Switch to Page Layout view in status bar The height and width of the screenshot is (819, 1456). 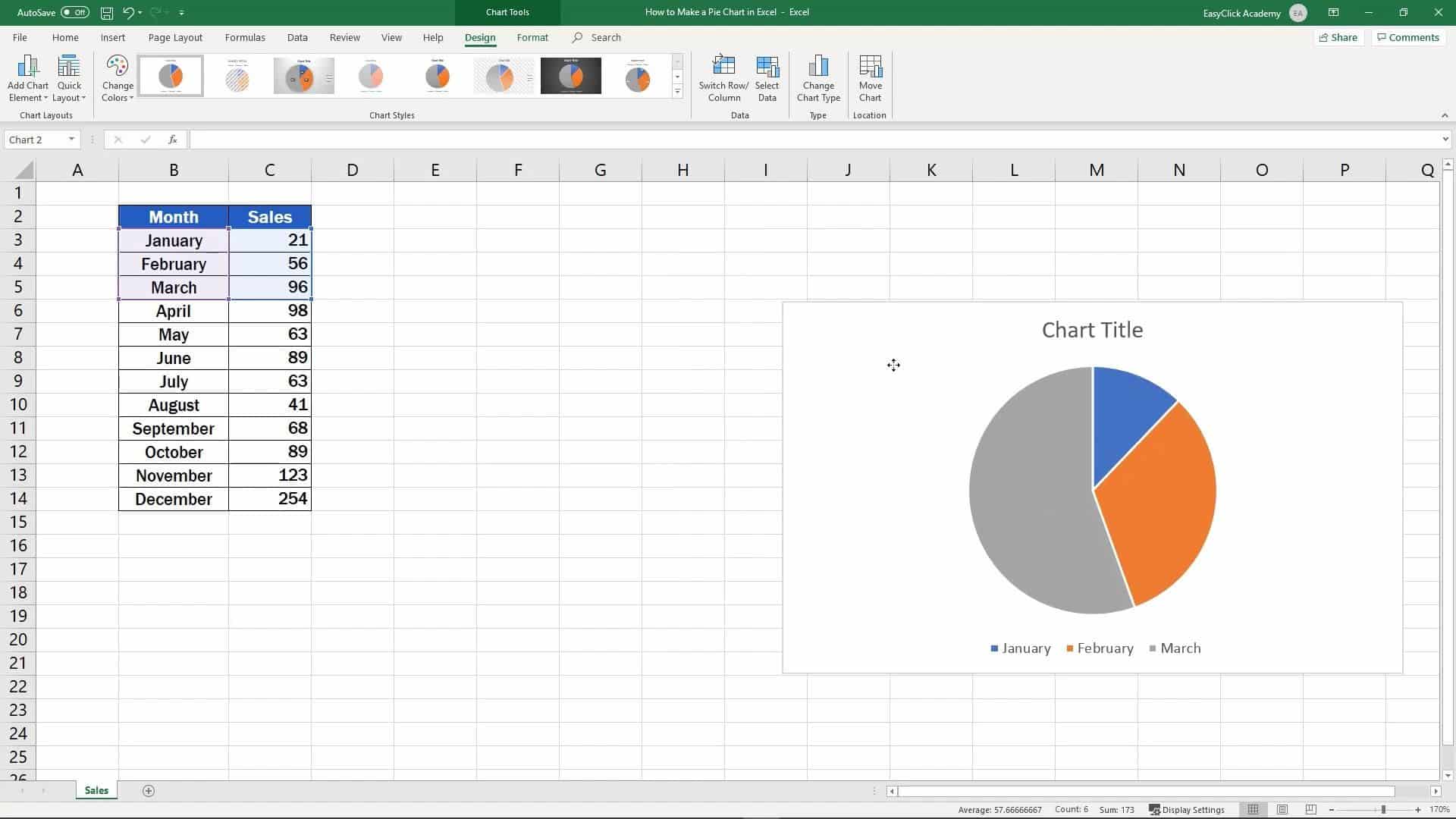click(x=1282, y=809)
